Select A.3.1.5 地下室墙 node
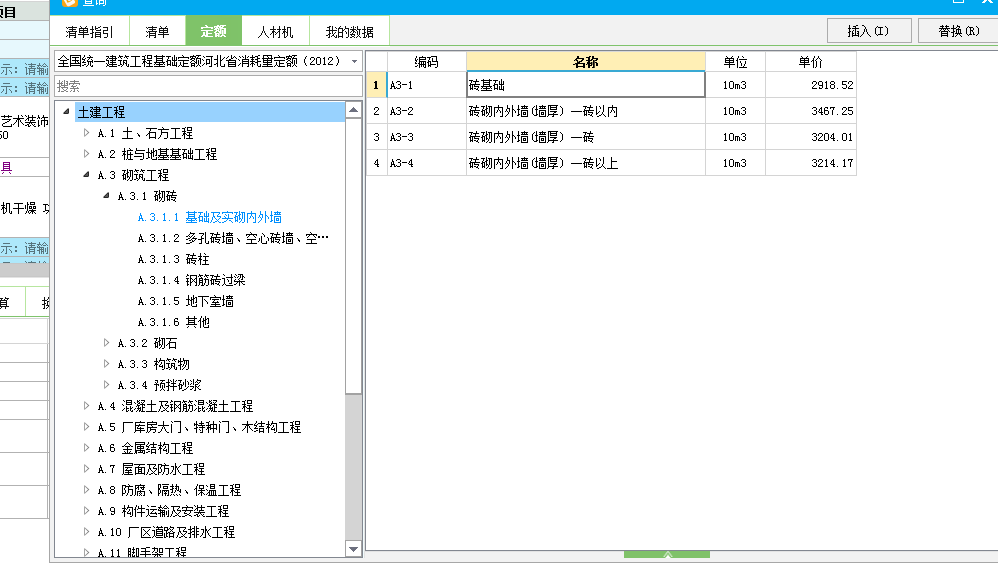998x578 pixels. (185, 301)
